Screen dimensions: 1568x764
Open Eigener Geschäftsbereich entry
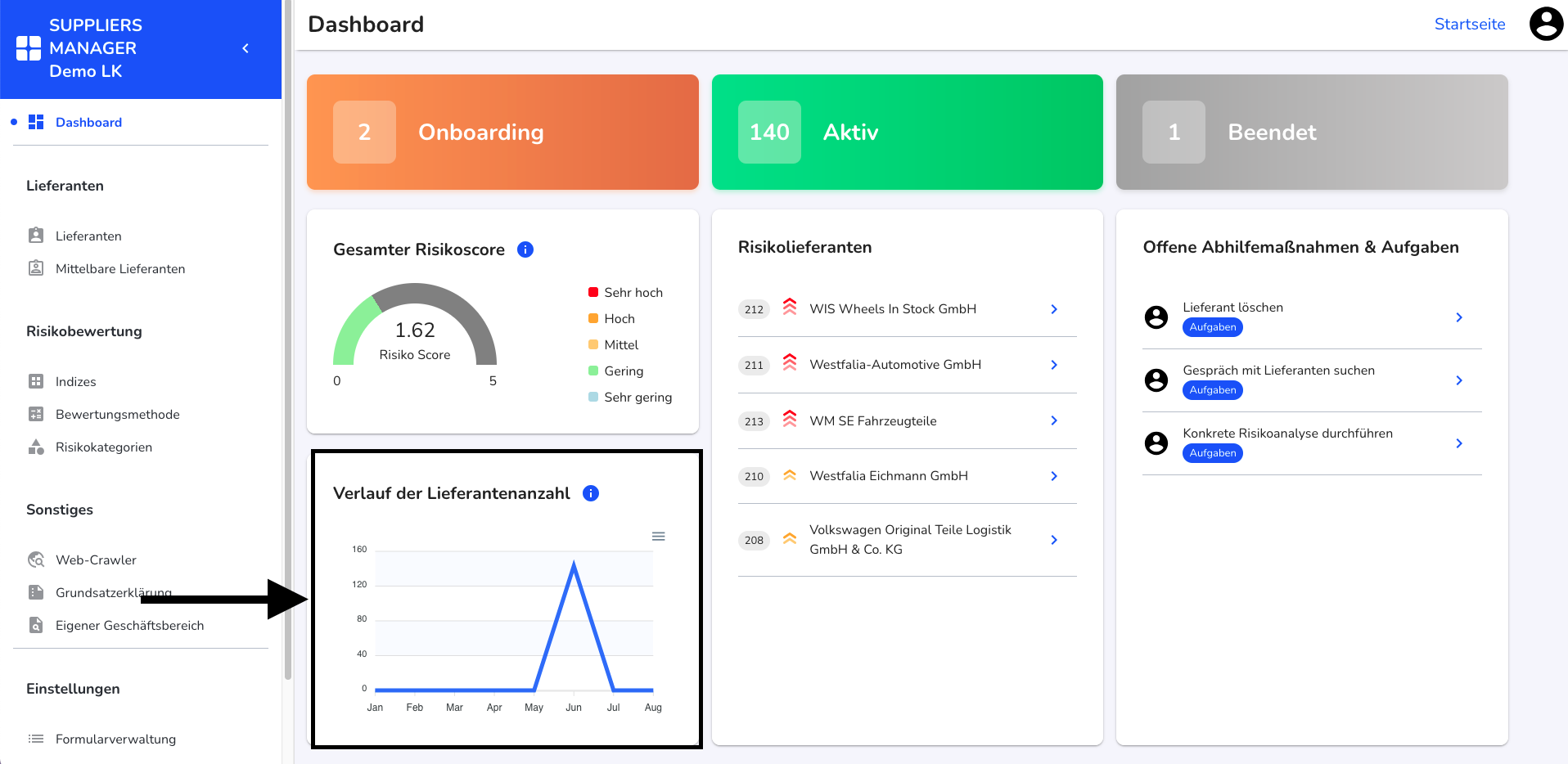click(130, 625)
